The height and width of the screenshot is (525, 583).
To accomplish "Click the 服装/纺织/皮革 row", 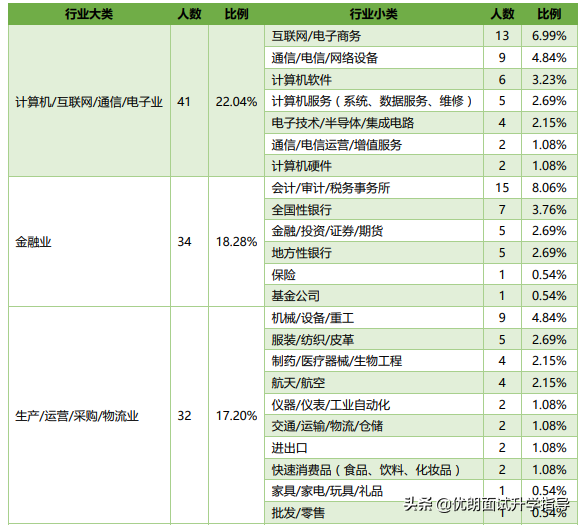I will click(x=421, y=339).
